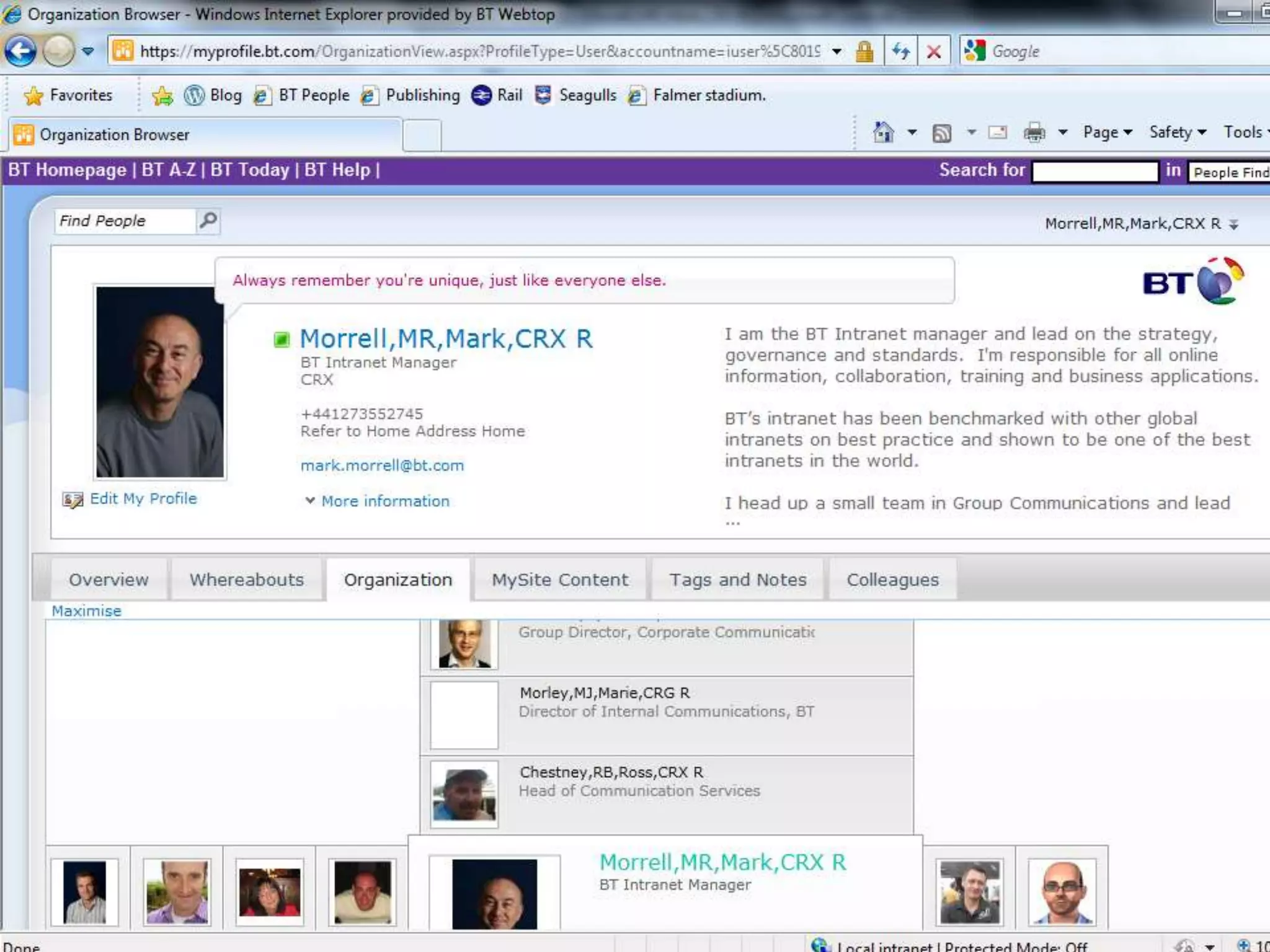Click the Edit My Profile link
The image size is (1270, 952).
pyautogui.click(x=130, y=499)
